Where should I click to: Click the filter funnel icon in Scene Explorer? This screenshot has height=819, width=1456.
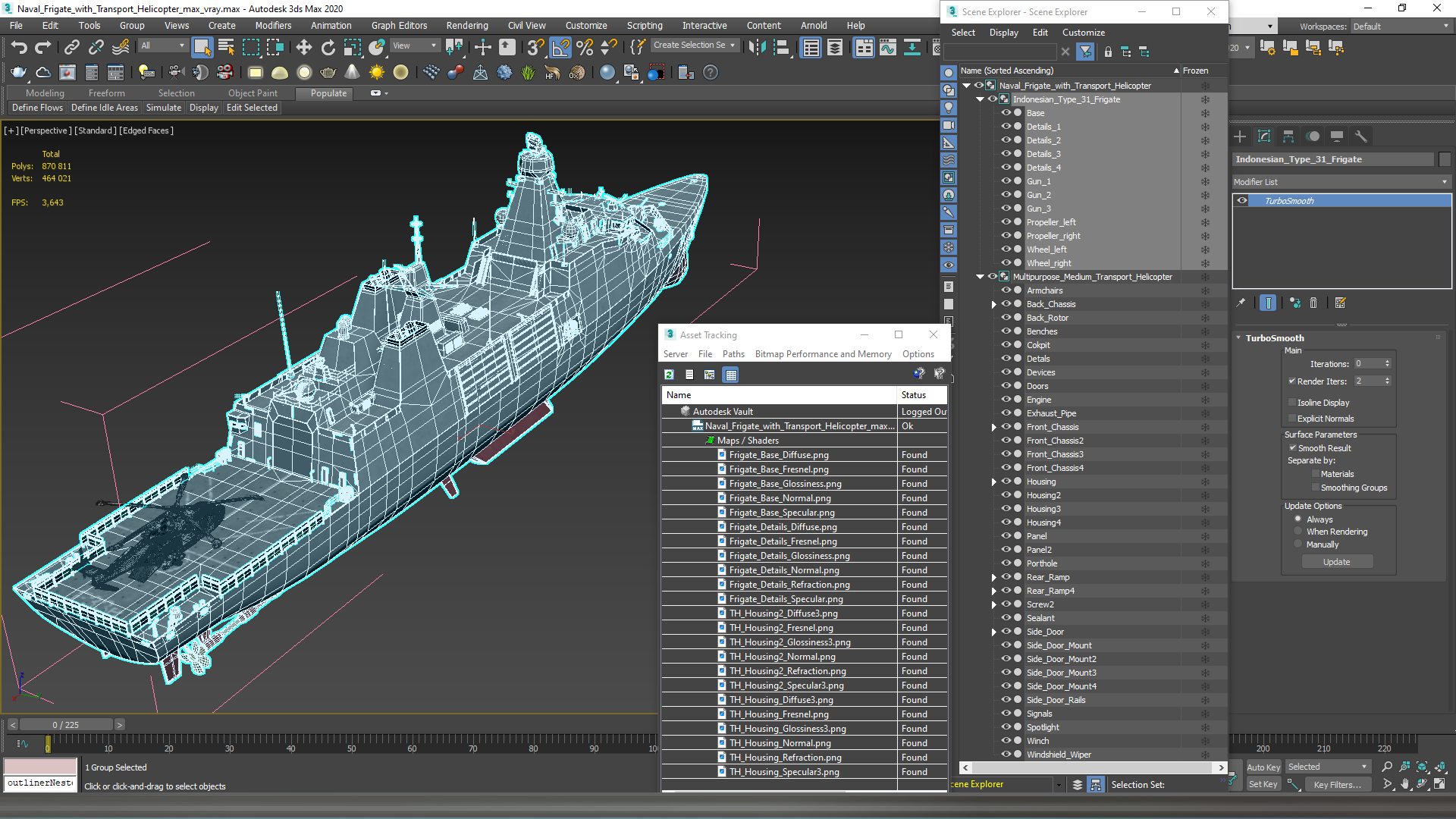tap(1086, 52)
